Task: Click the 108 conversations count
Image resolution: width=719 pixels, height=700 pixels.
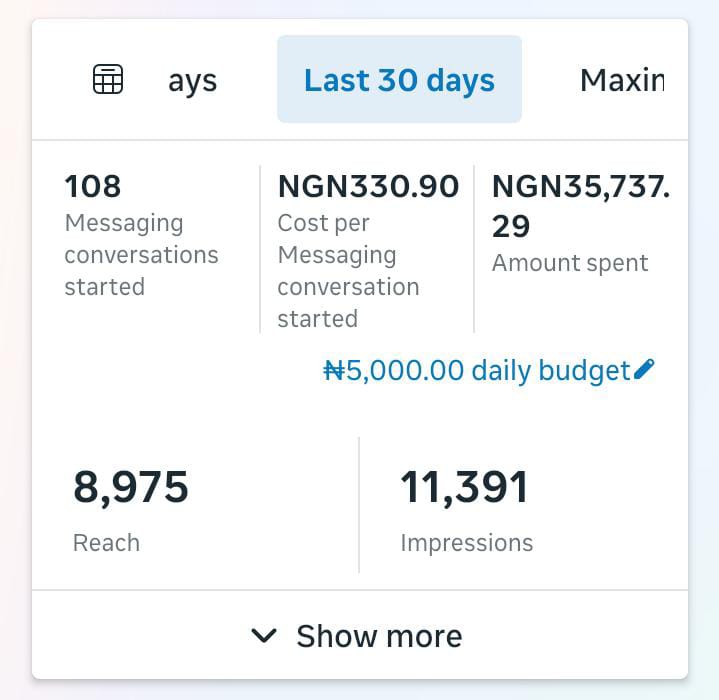Action: pos(92,186)
